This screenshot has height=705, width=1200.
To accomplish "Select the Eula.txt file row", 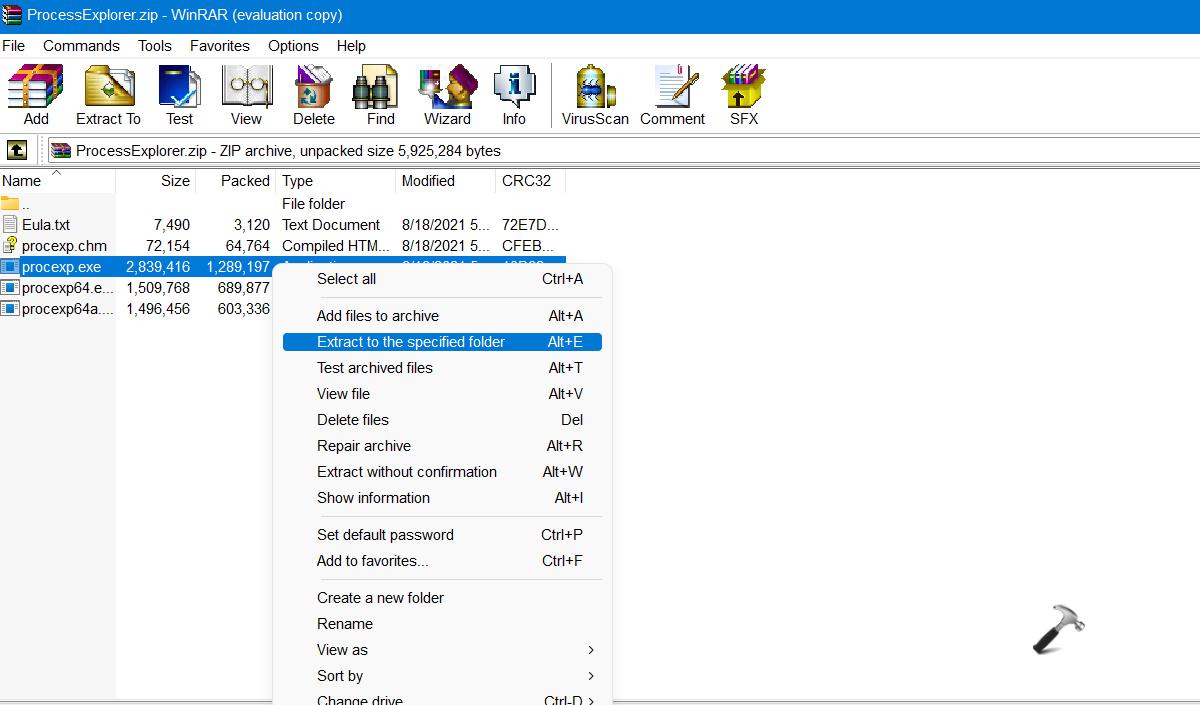I will 46,225.
